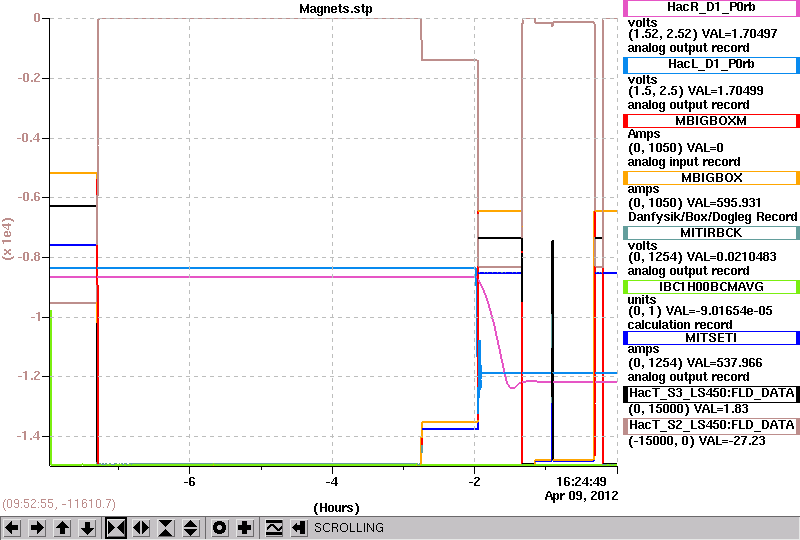Click the vertical zoom-out up-down triangles icon
Screen dimensions: 800x540
pos(191,528)
